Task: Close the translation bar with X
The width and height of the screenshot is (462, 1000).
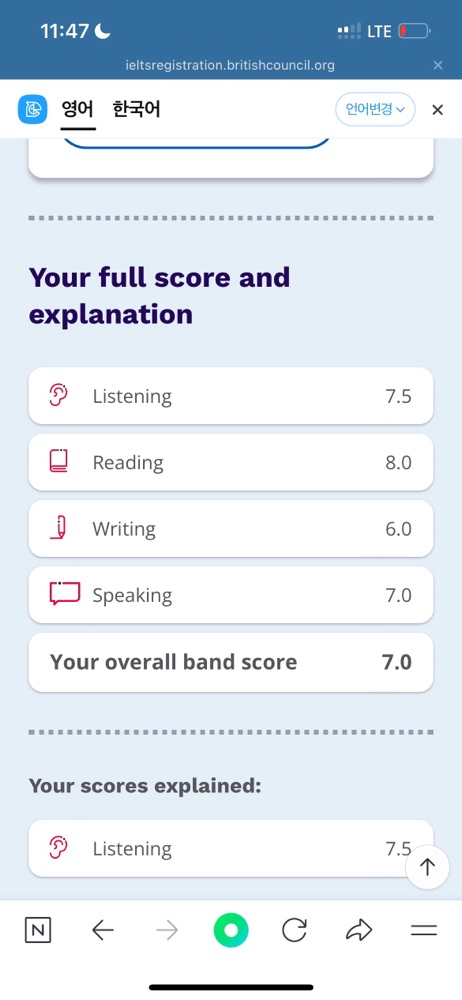Action: tap(437, 110)
